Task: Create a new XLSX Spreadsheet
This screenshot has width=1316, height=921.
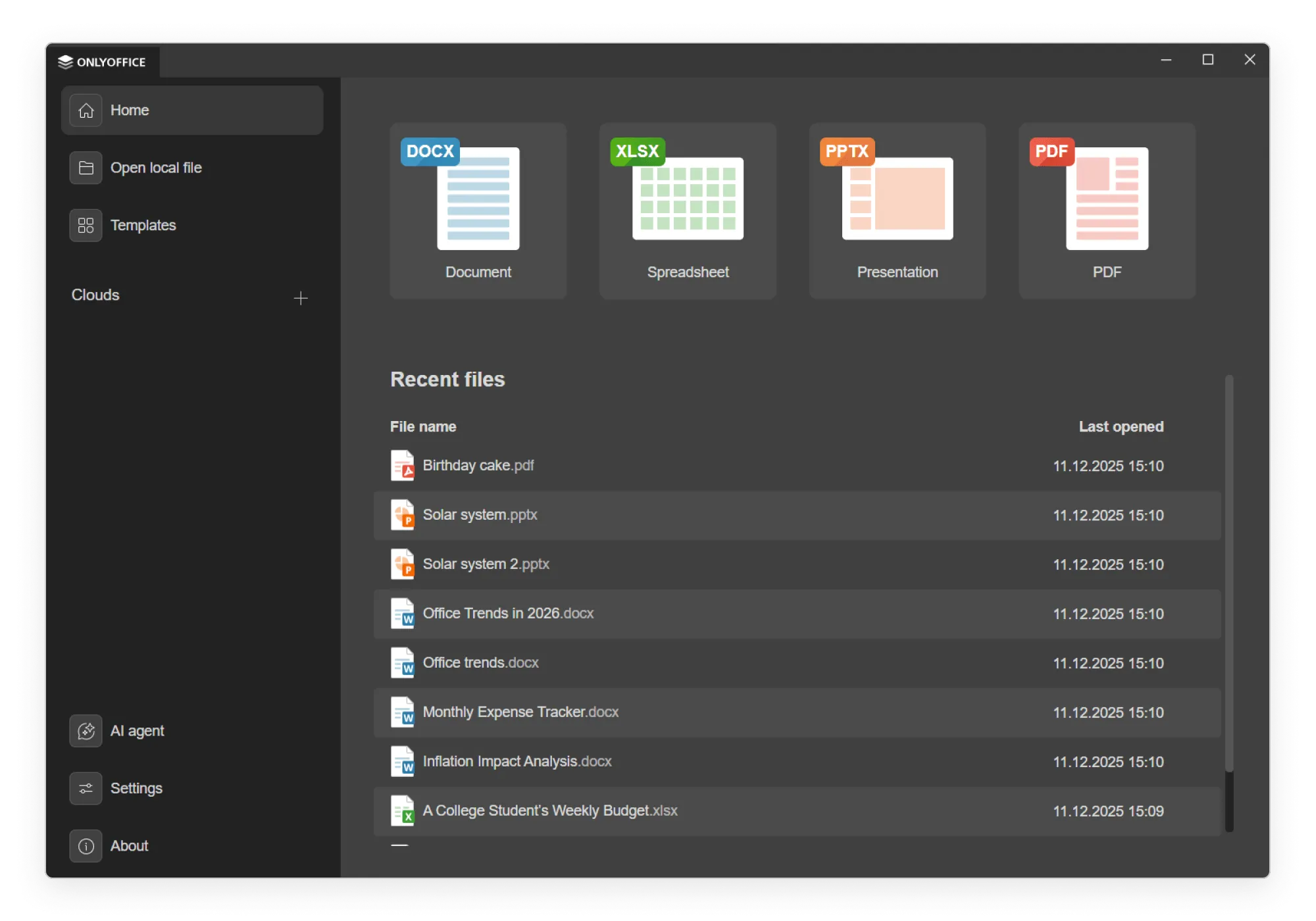Action: 688,211
